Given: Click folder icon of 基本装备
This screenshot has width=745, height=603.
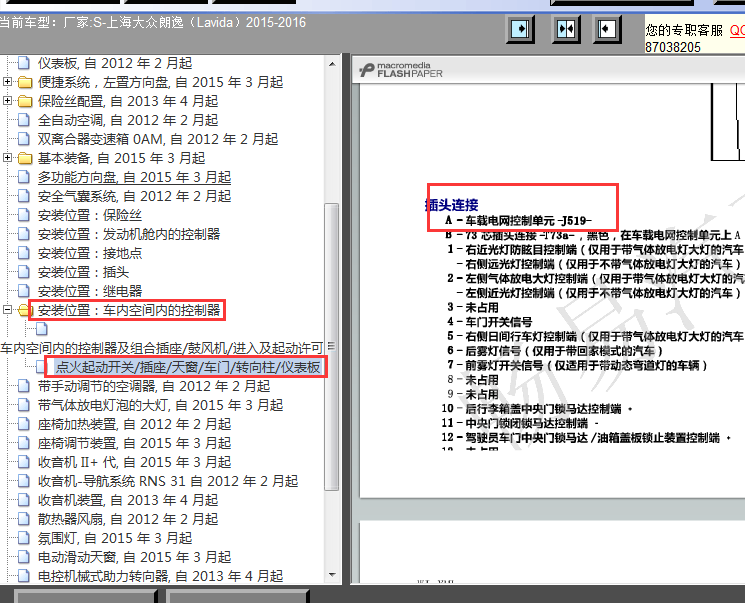Looking at the screenshot, I should [x=25, y=159].
